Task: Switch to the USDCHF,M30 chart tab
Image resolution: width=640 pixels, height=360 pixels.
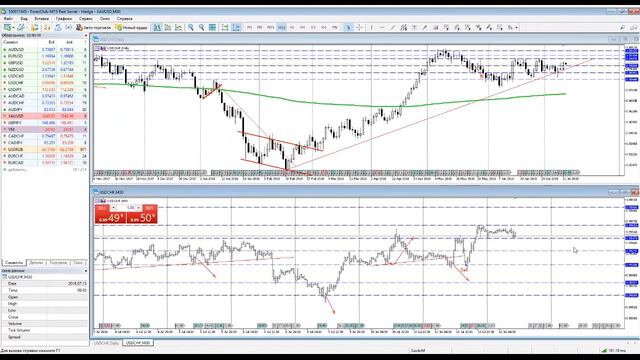Action: pyautogui.click(x=138, y=343)
